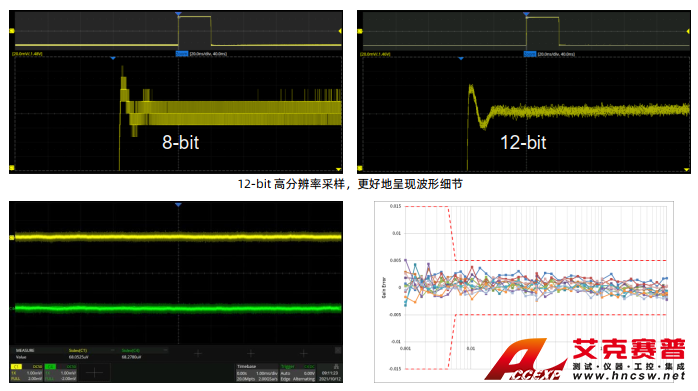Expand the Sdev(C1) measurement dropdown

pyautogui.click(x=112, y=350)
